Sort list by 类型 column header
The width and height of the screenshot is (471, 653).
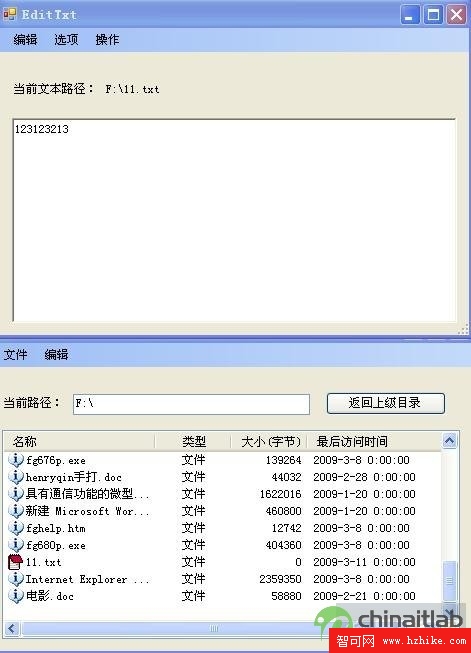192,441
